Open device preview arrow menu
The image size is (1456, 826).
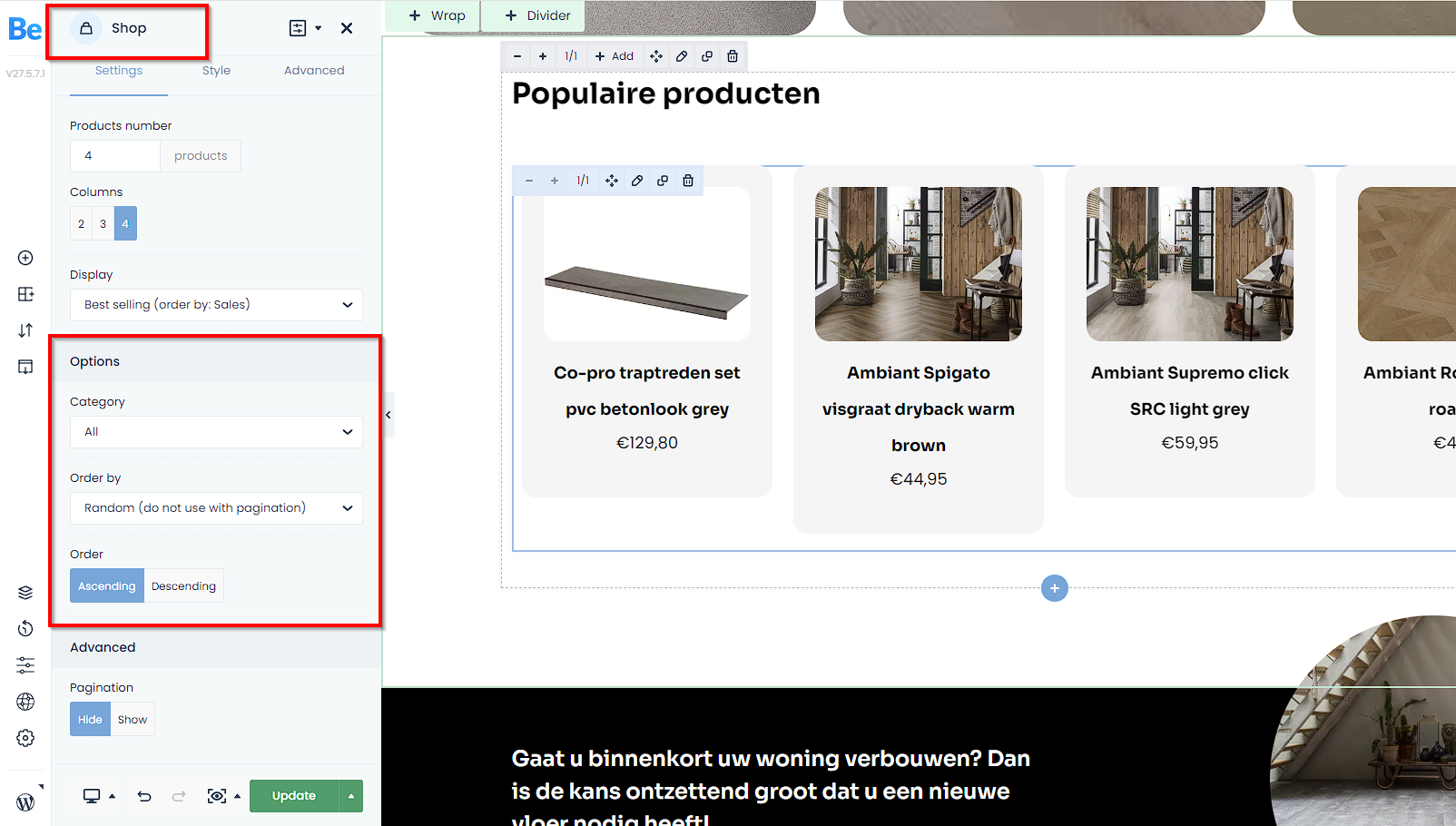click(x=113, y=796)
